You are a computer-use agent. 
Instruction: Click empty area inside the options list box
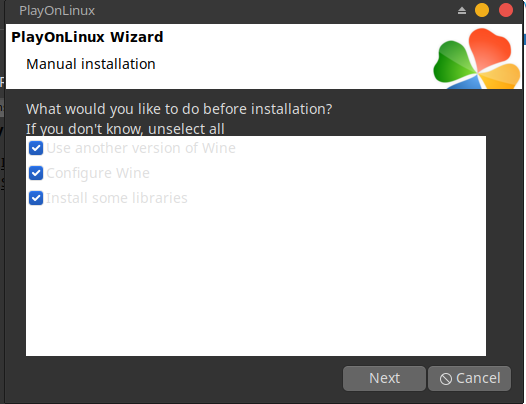256,279
